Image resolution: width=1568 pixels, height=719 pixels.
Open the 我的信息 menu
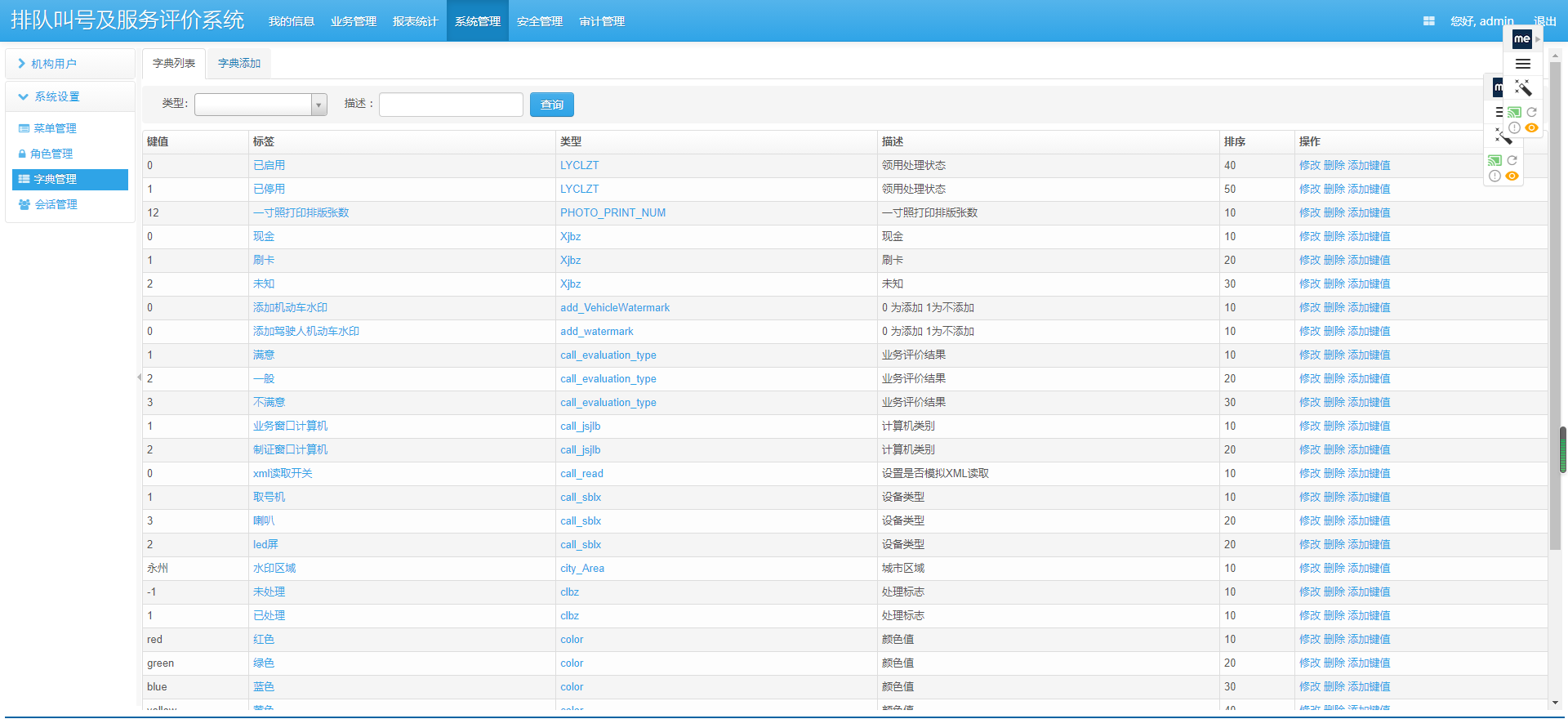coord(292,21)
